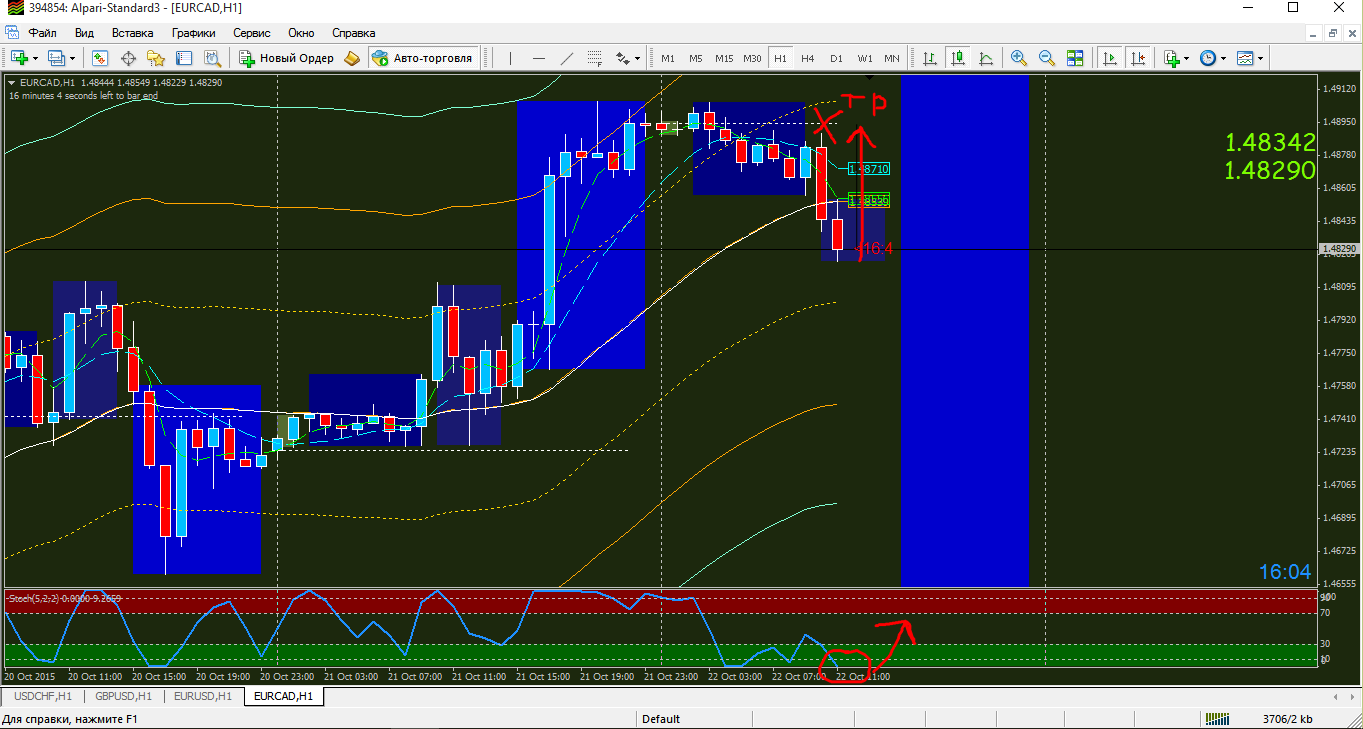Open the chart Templates icon
This screenshot has height=729, width=1363.
click(1245, 58)
